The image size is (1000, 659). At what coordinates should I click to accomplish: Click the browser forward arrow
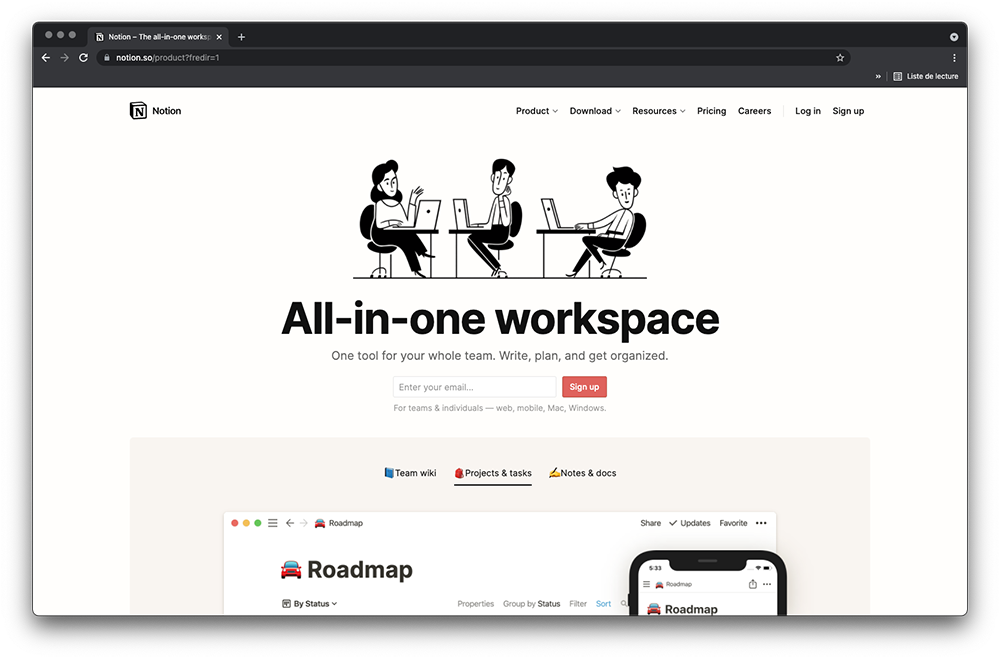[64, 57]
